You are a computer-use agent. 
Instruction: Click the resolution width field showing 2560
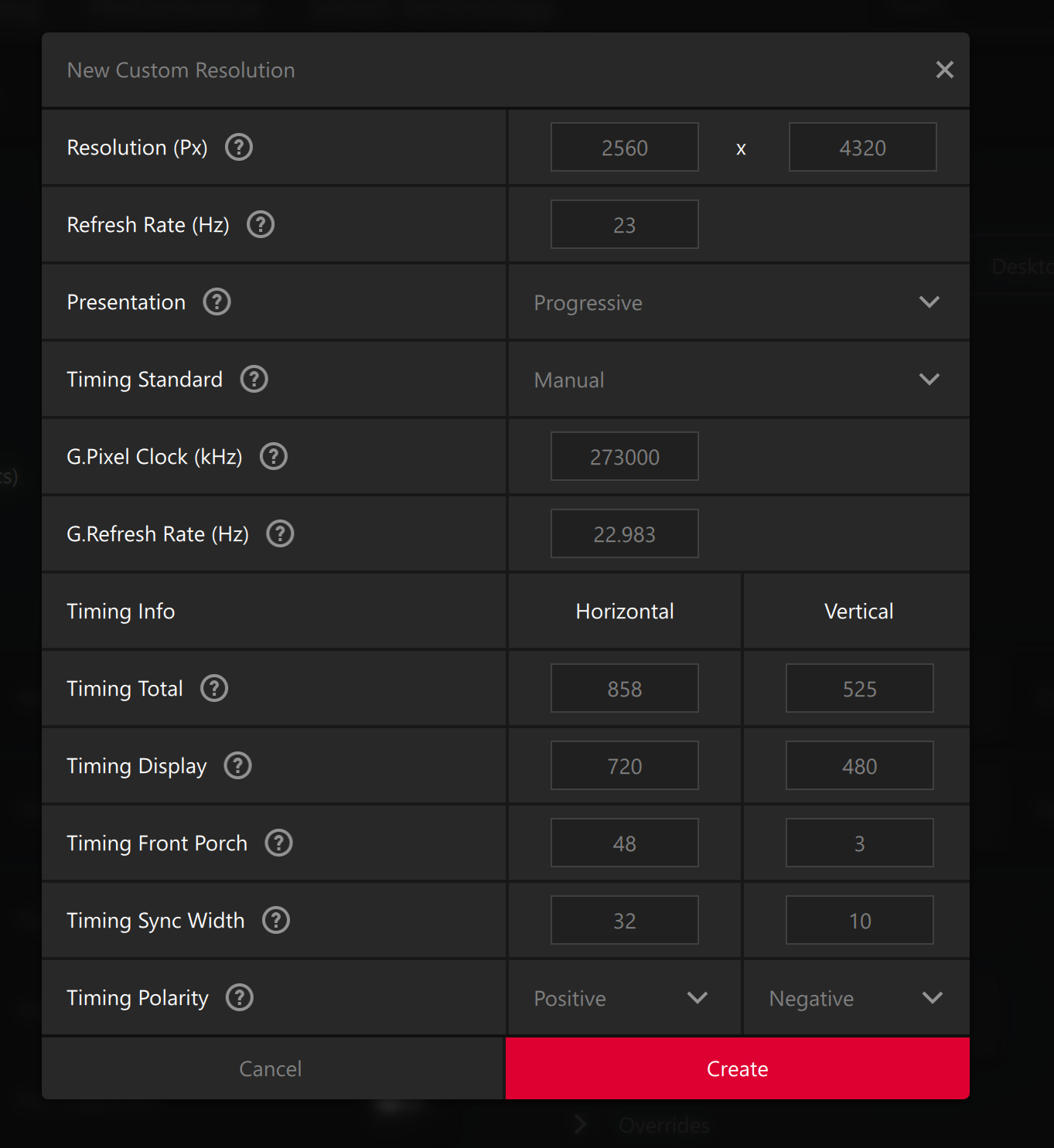click(x=624, y=147)
